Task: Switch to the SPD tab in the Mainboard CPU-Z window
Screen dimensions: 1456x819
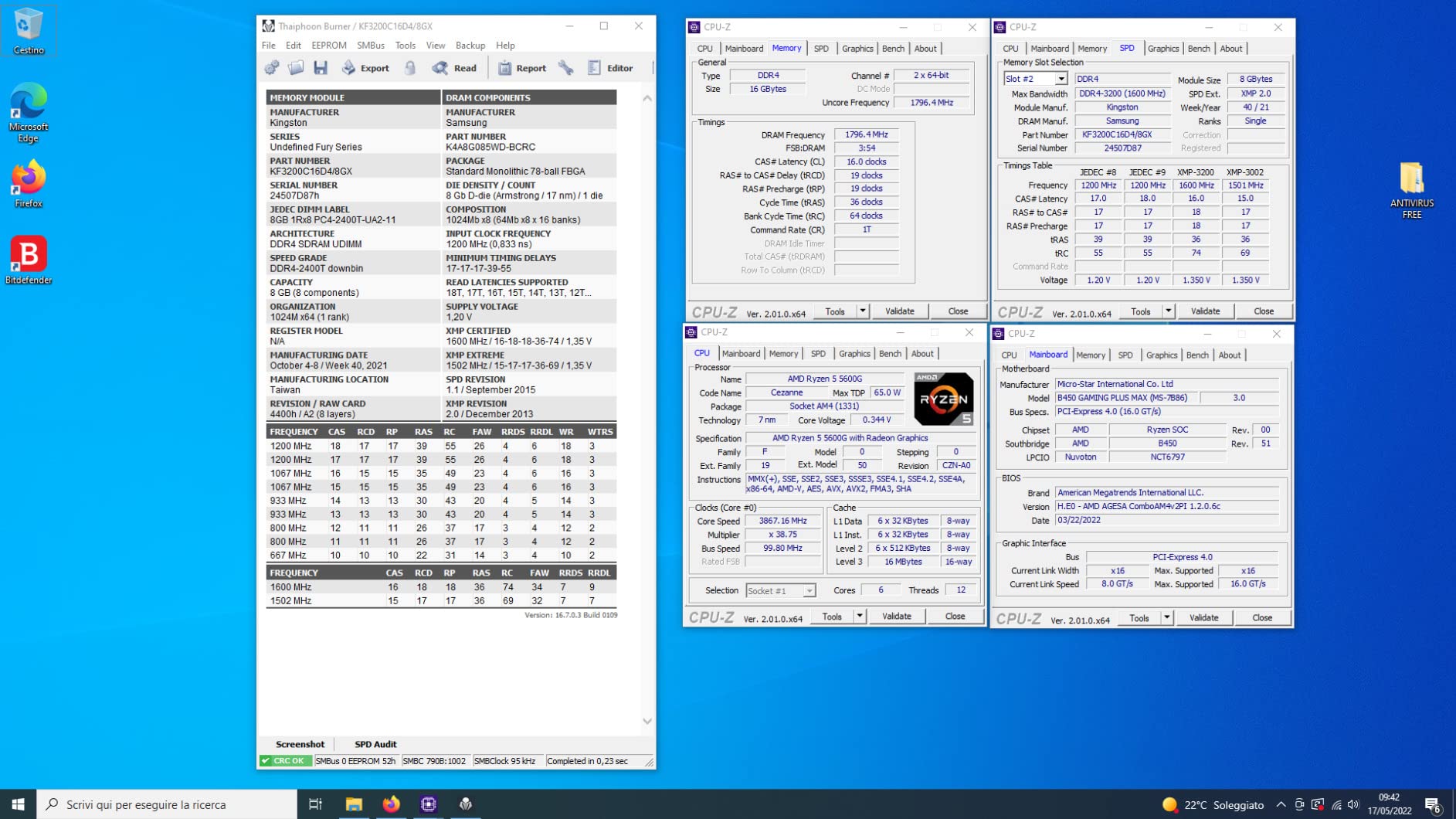Action: tap(1125, 355)
